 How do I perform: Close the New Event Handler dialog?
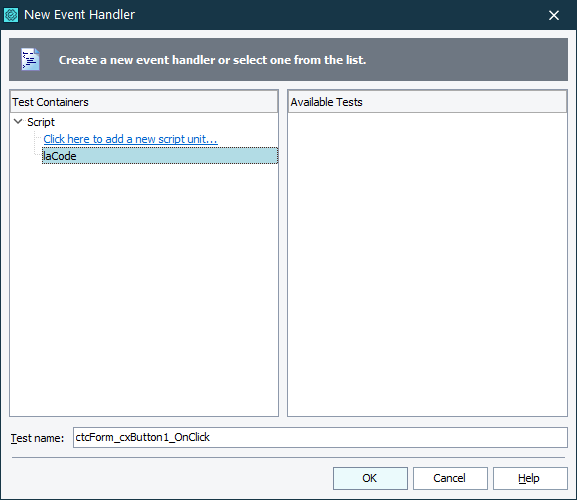[x=553, y=15]
